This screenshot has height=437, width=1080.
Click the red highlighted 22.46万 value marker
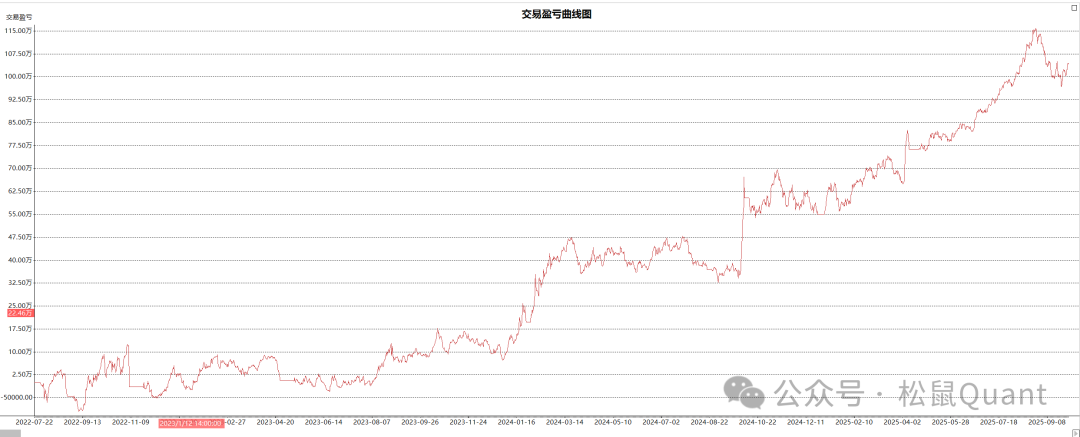click(19, 313)
